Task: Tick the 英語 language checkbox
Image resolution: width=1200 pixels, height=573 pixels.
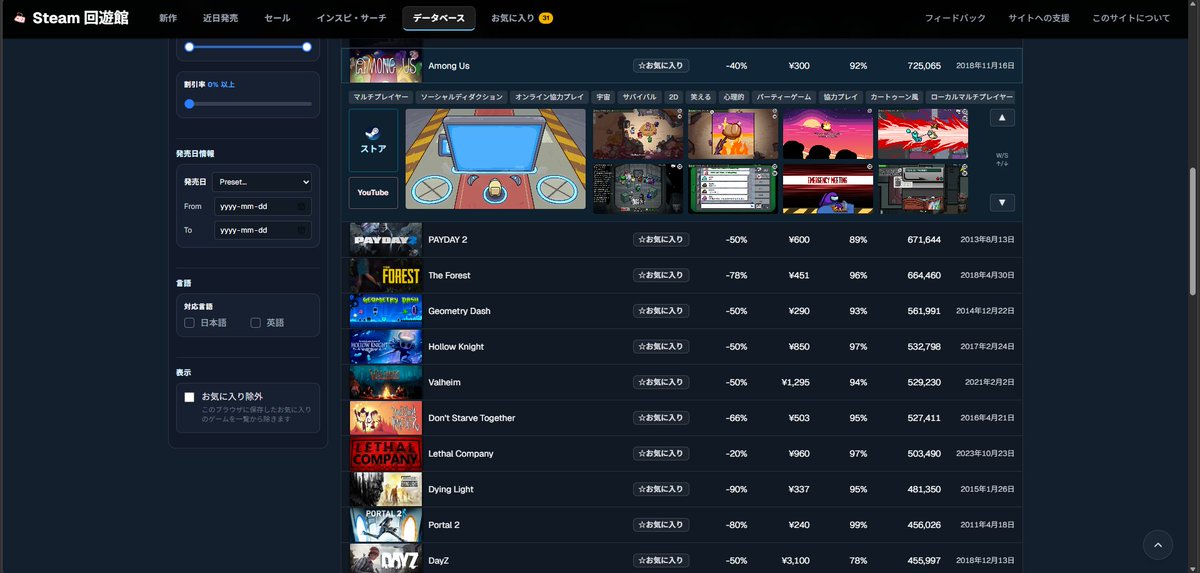Action: pos(256,323)
